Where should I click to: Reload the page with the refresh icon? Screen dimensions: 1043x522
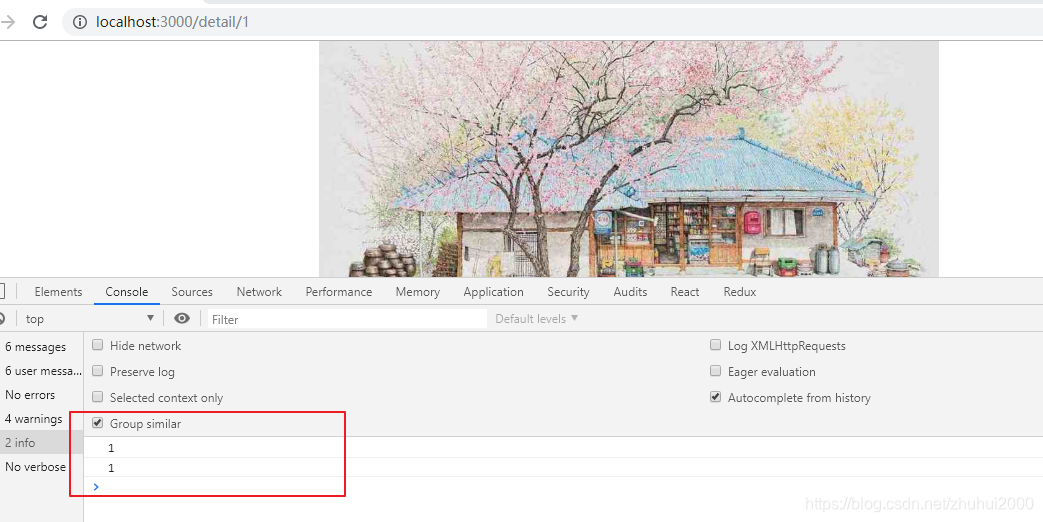pyautogui.click(x=40, y=22)
